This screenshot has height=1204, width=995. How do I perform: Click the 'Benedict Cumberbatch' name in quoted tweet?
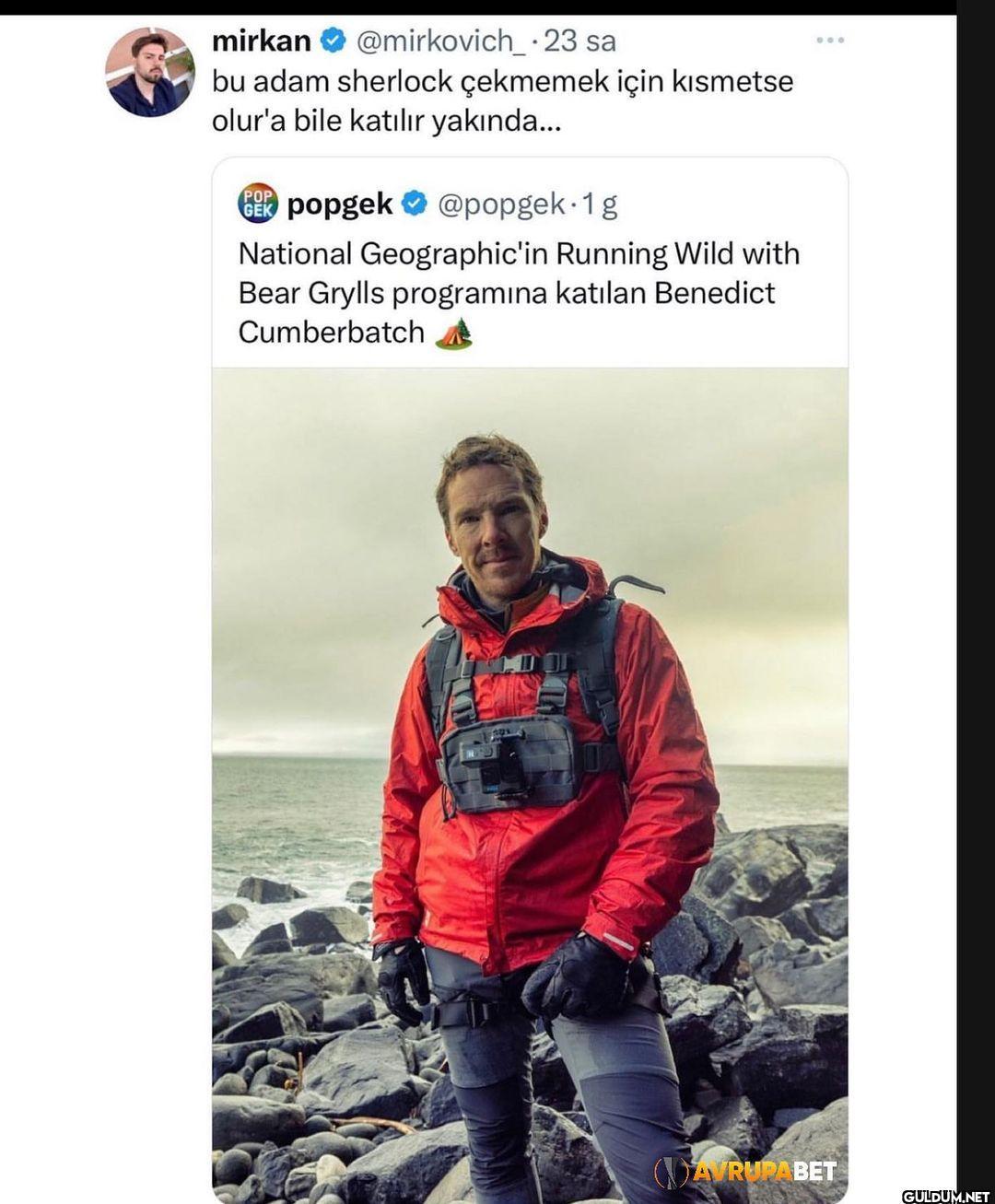coord(507,312)
